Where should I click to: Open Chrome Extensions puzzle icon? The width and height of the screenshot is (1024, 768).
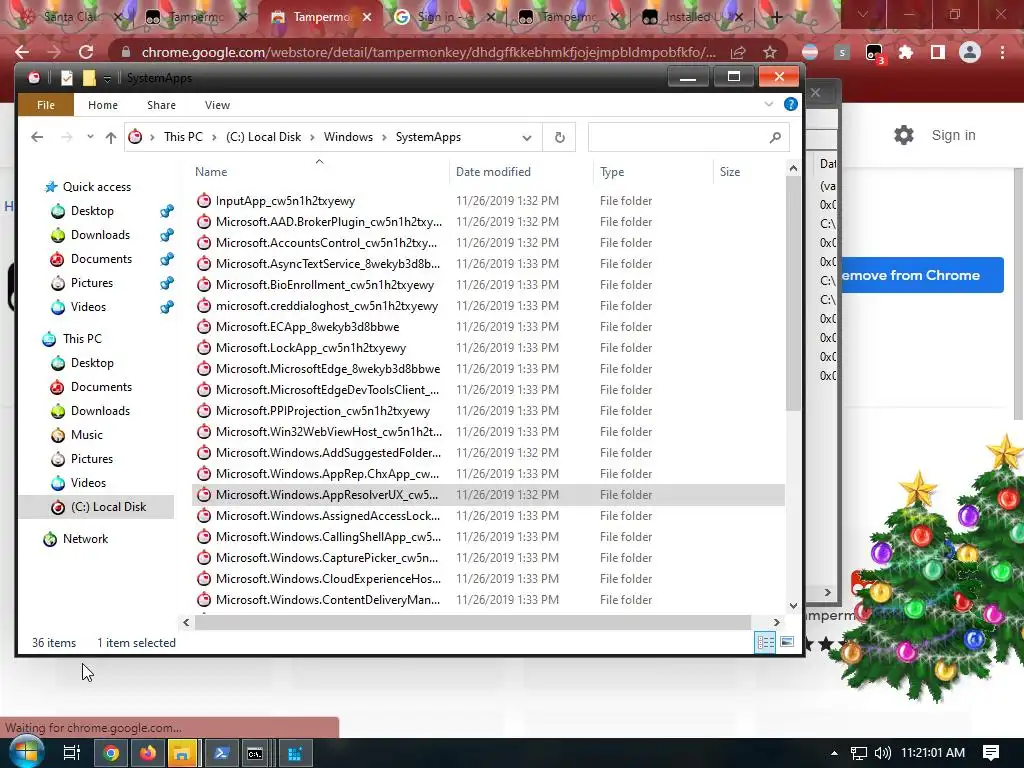[906, 52]
